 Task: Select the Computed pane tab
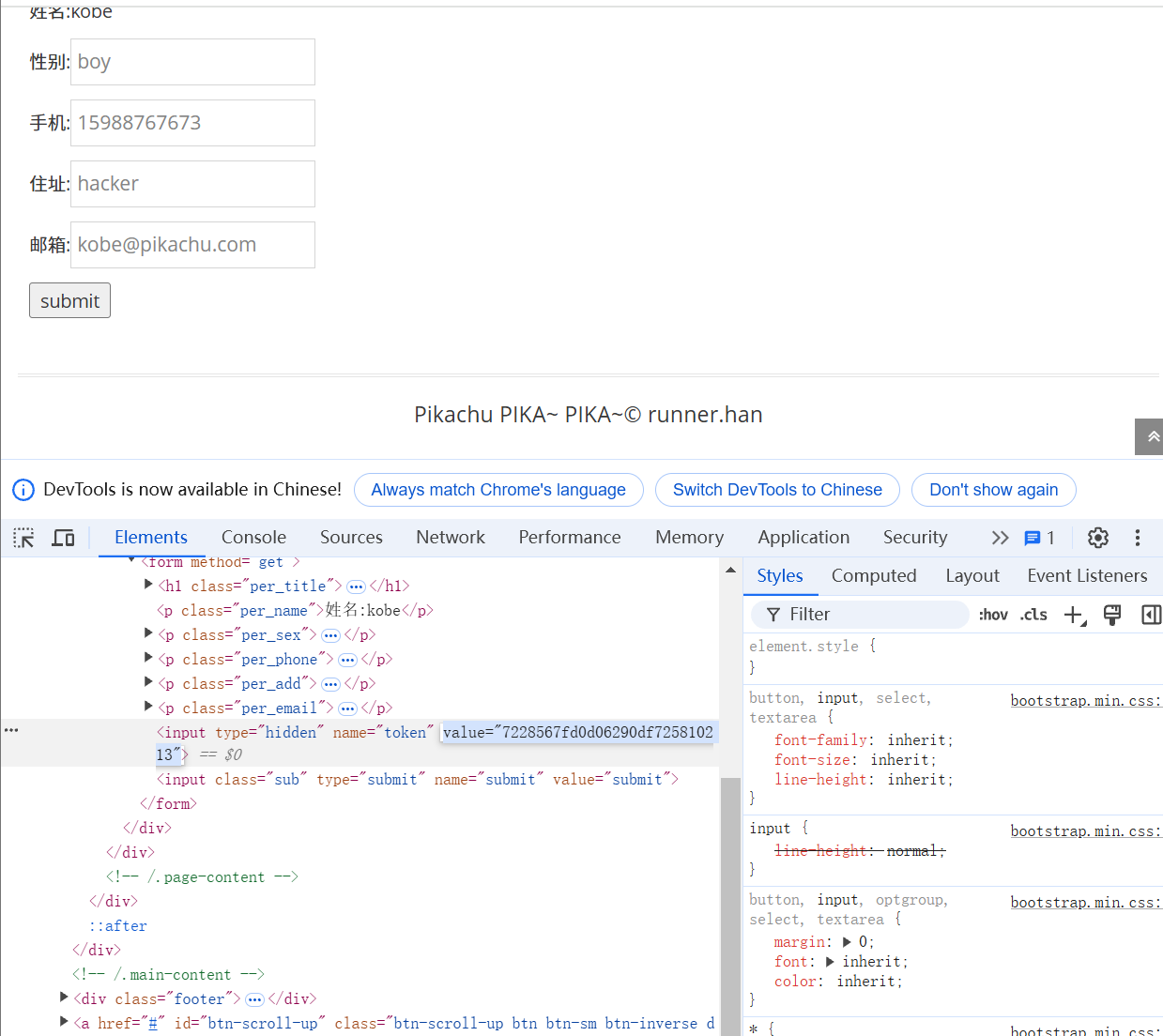[874, 576]
